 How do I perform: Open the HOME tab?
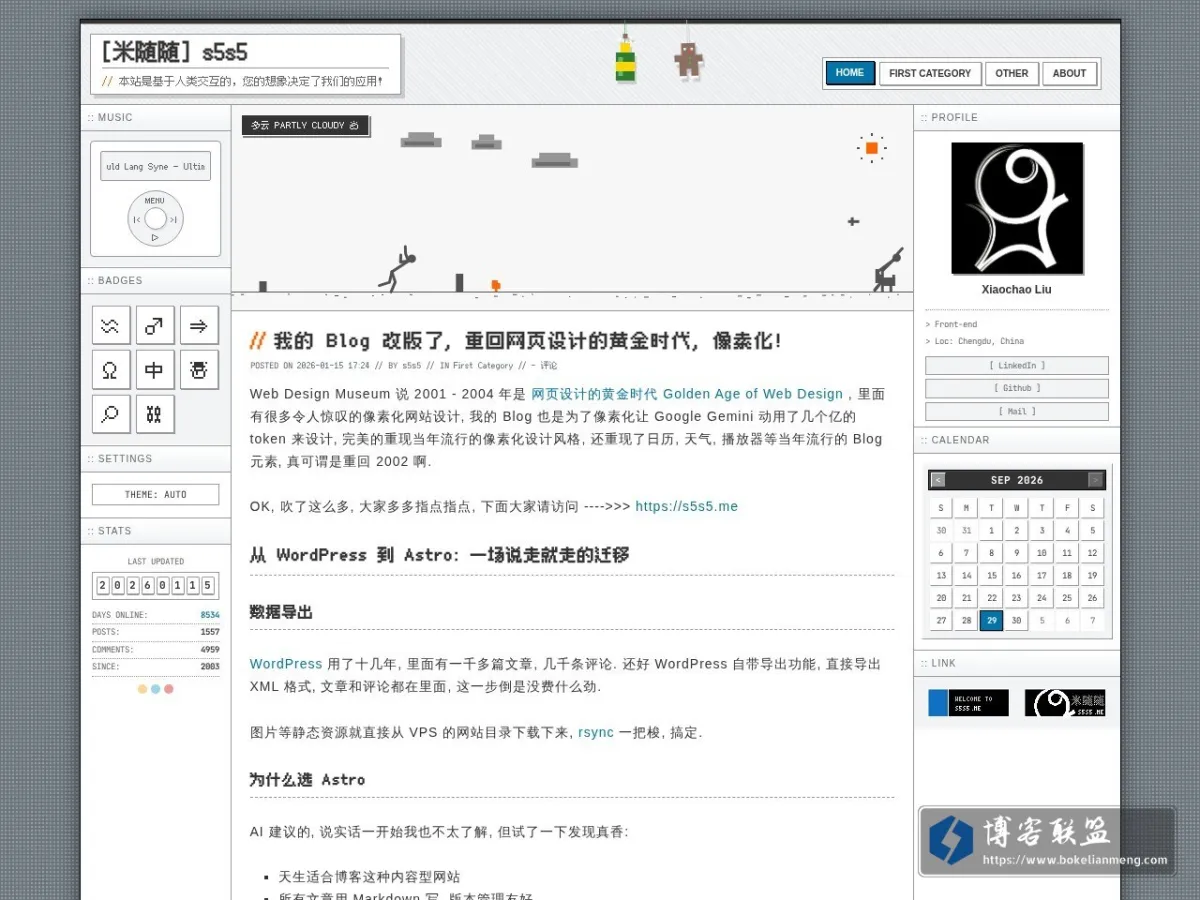click(850, 73)
